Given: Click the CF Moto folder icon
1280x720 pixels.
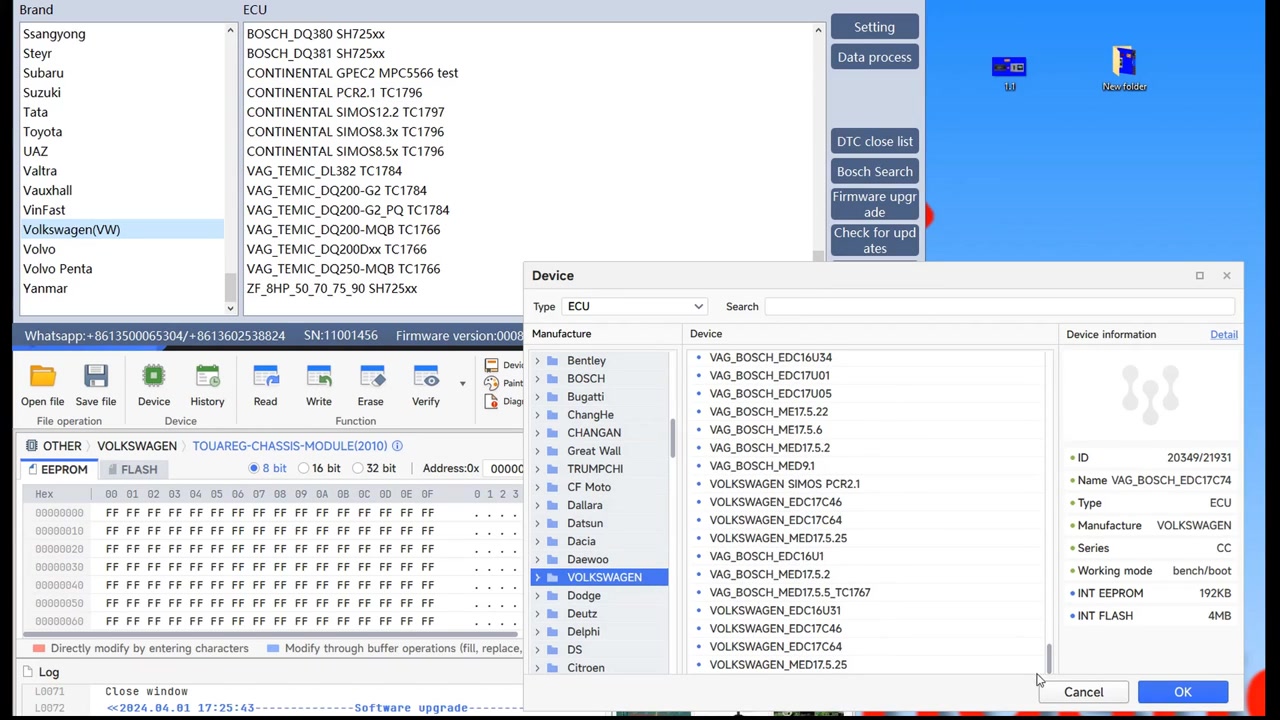Looking at the screenshot, I should coord(552,487).
